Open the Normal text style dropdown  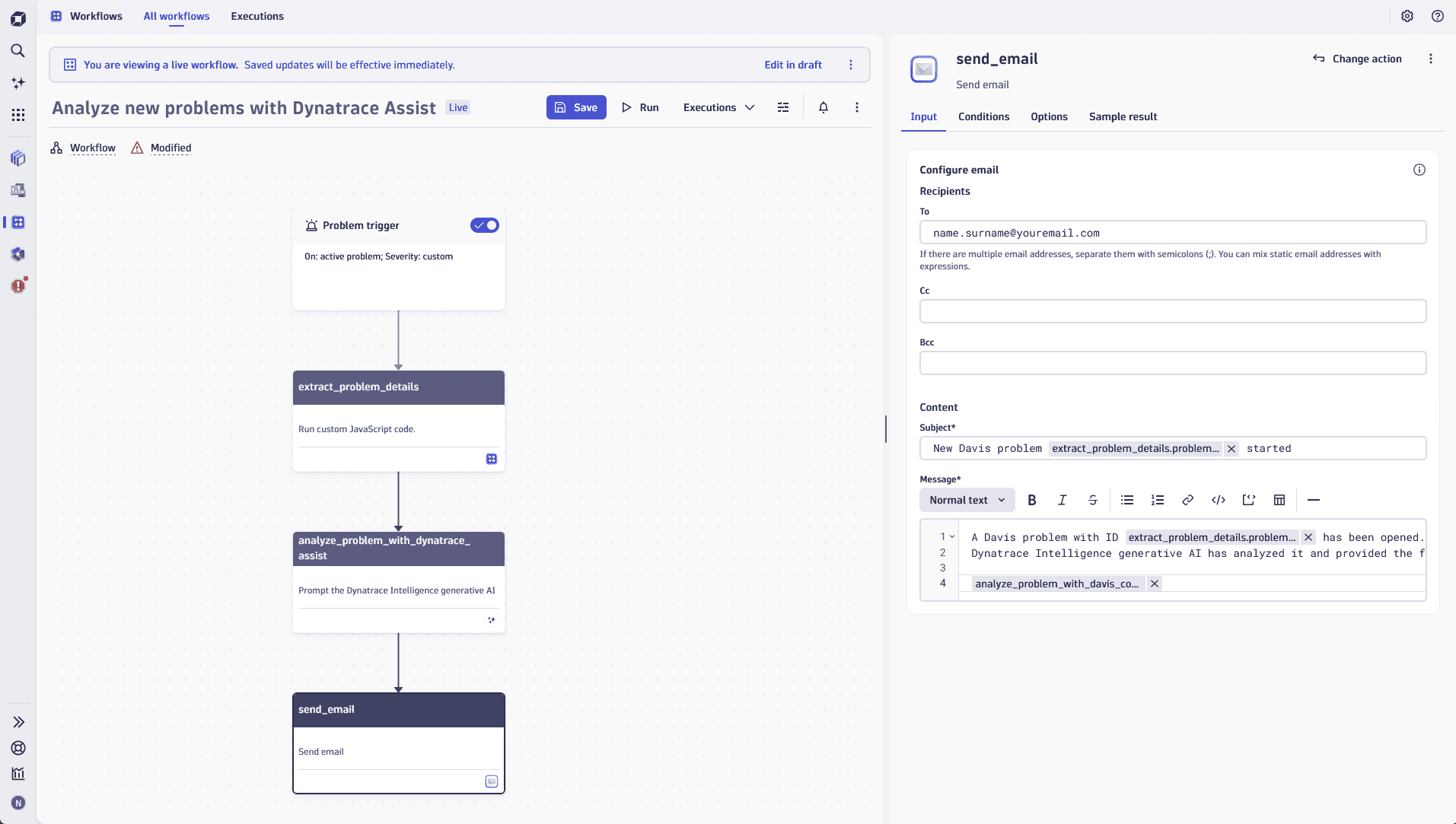(x=967, y=500)
